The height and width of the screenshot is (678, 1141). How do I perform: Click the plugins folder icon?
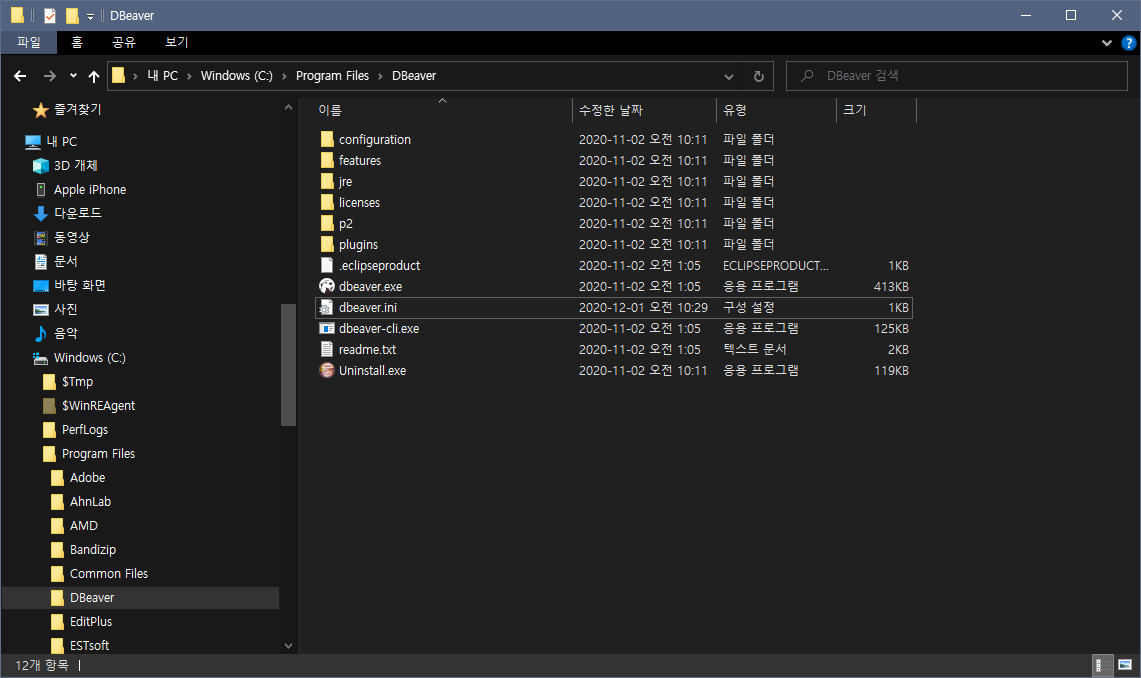point(327,244)
